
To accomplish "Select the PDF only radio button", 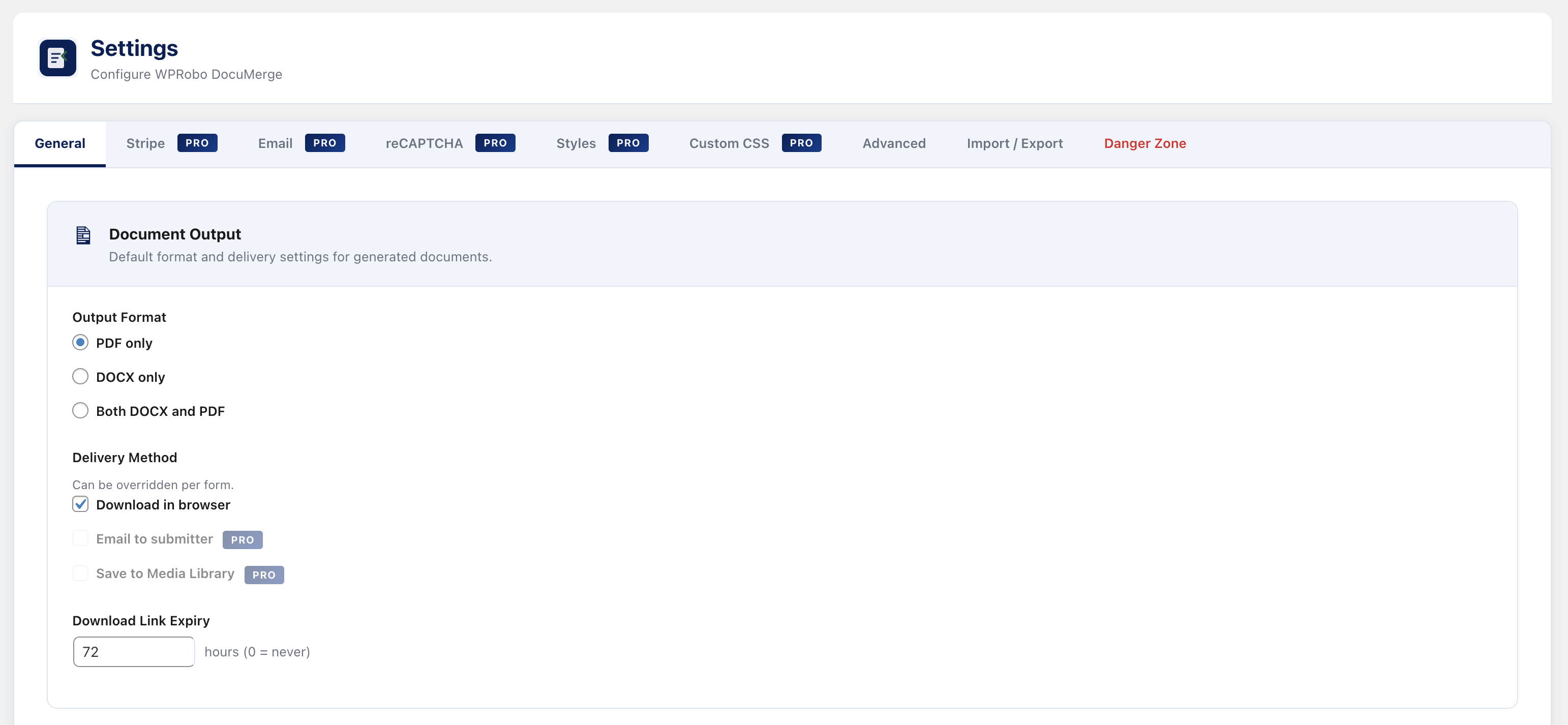I will (80, 343).
